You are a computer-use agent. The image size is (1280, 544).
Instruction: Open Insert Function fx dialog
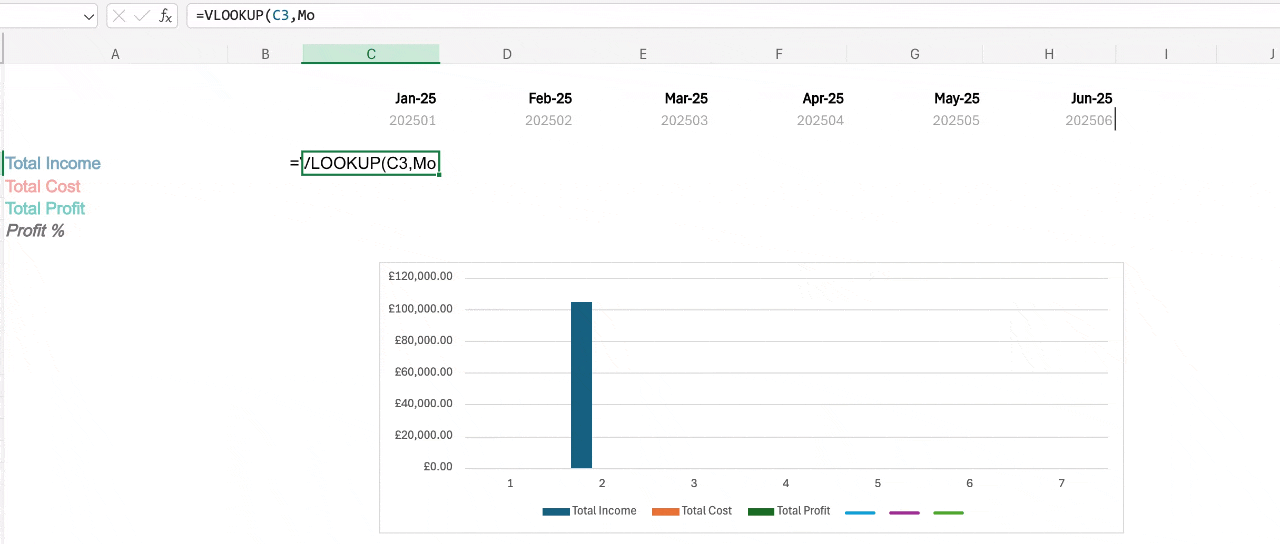tap(165, 16)
